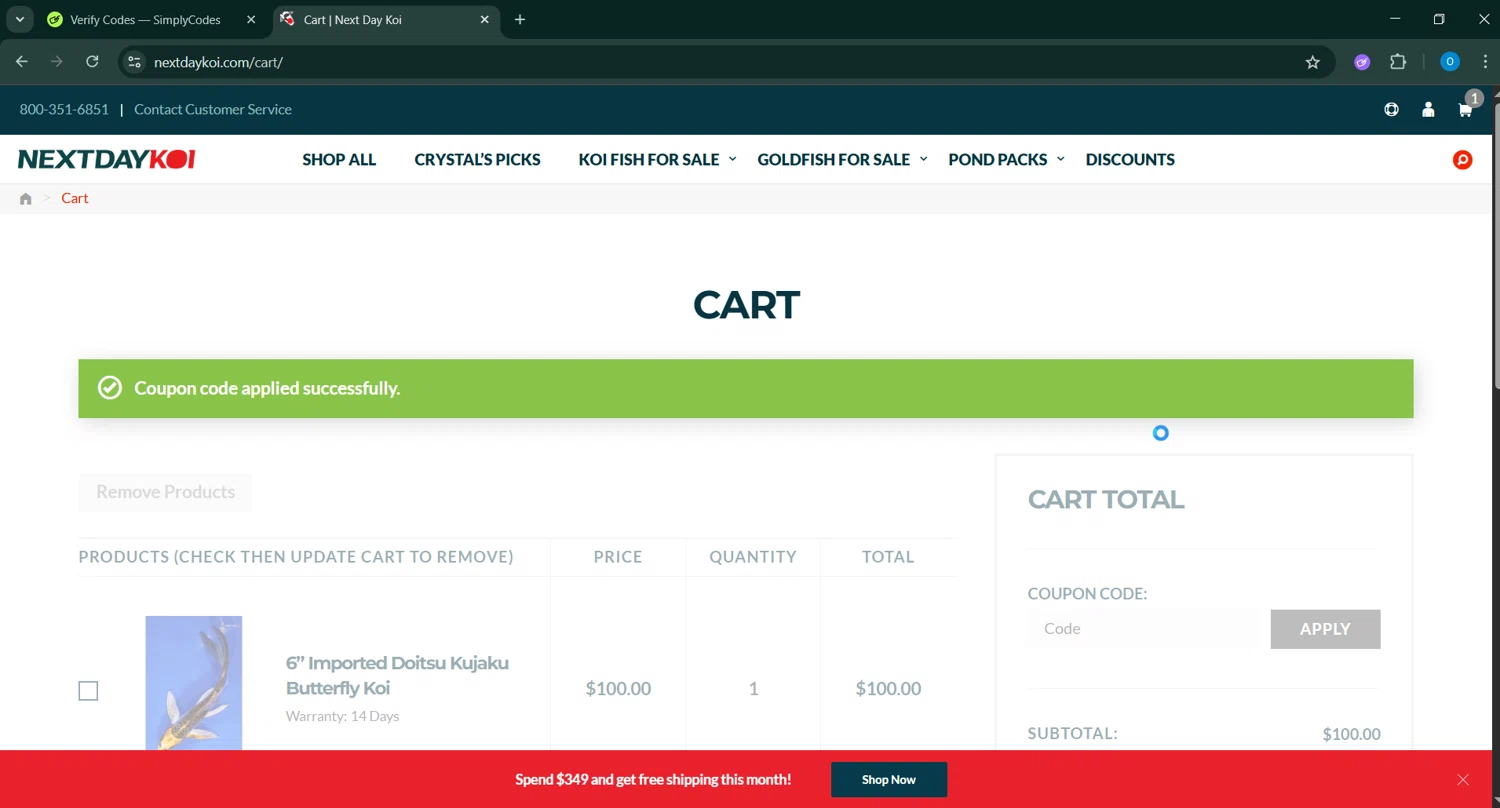This screenshot has width=1500, height=808.
Task: Dismiss the free shipping banner X
Action: point(1463,779)
